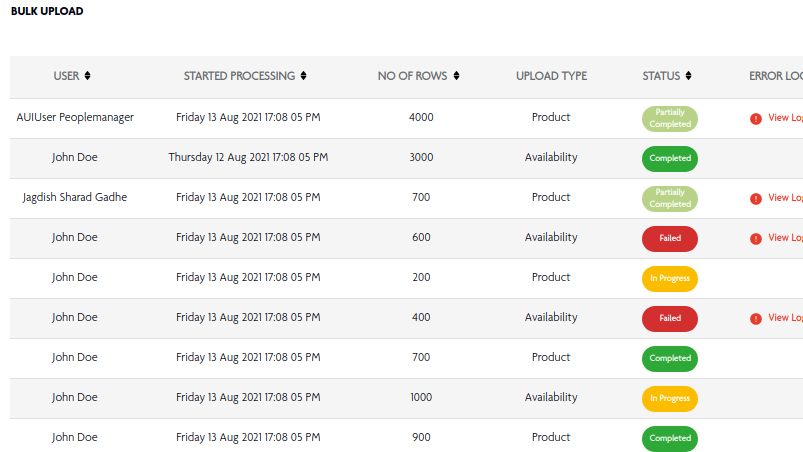Click Product type in the 200-rows row

(x=551, y=277)
